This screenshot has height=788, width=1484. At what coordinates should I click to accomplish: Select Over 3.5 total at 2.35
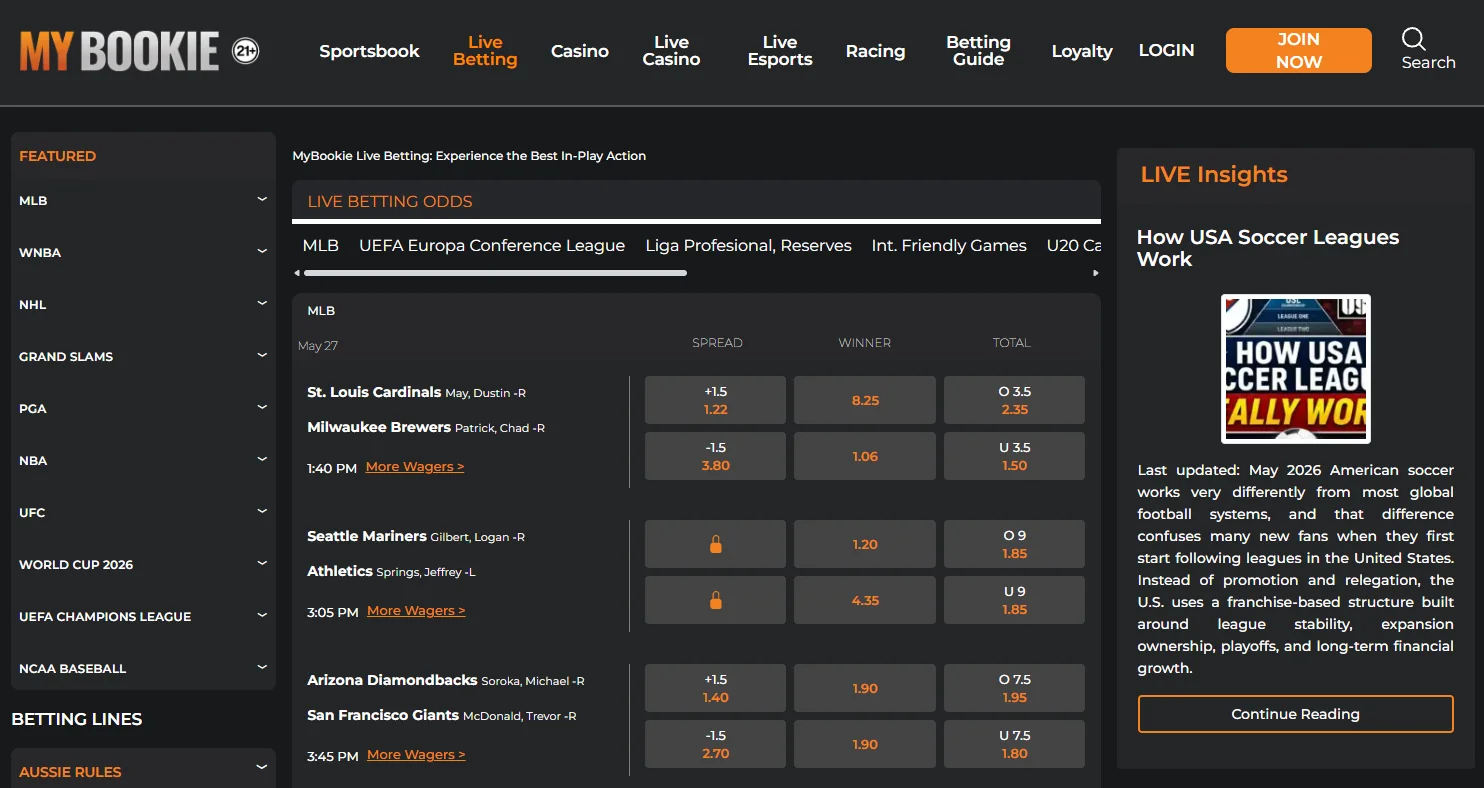pos(1014,400)
